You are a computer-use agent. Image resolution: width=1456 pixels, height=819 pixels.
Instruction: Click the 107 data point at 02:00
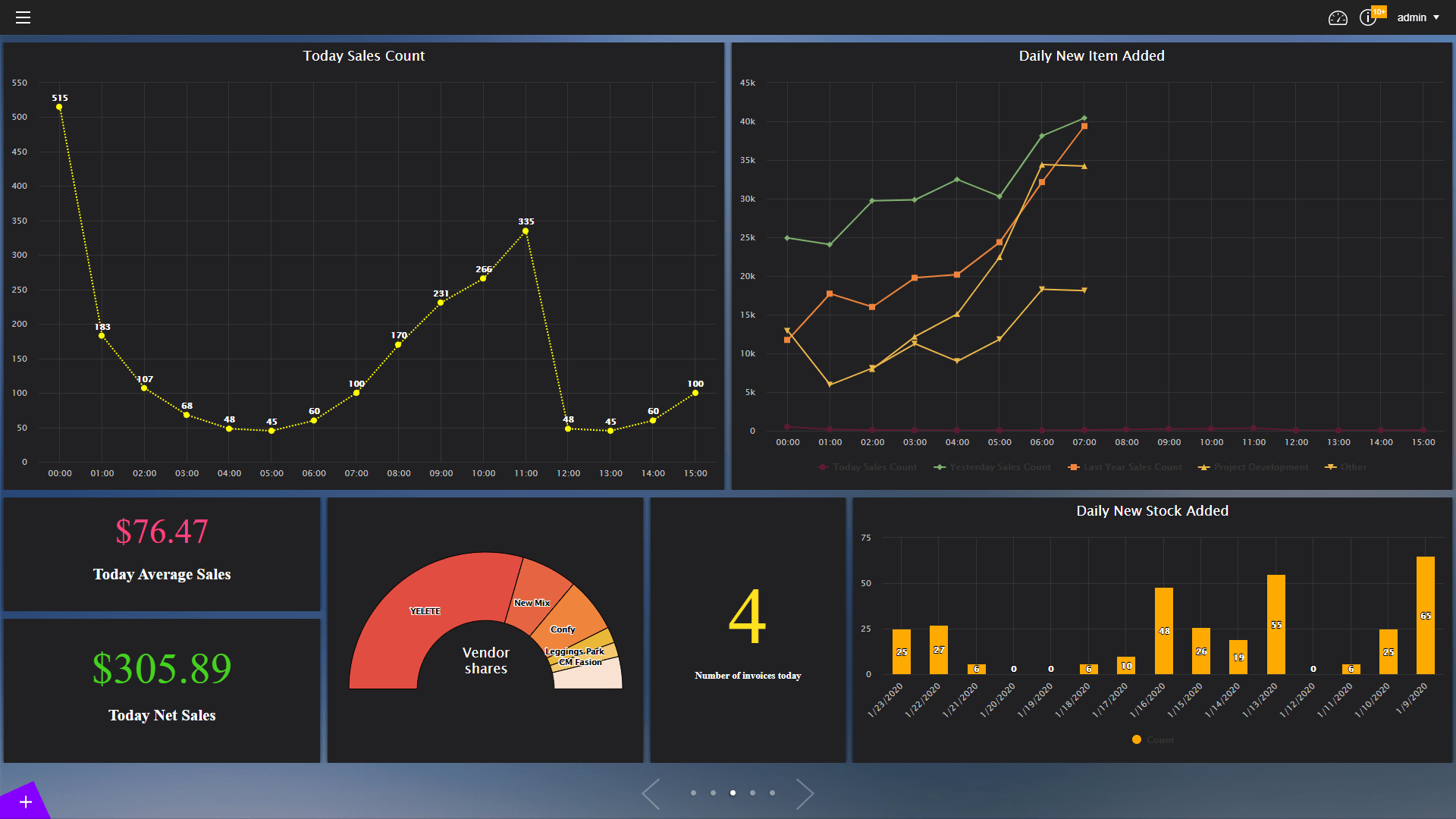[144, 388]
